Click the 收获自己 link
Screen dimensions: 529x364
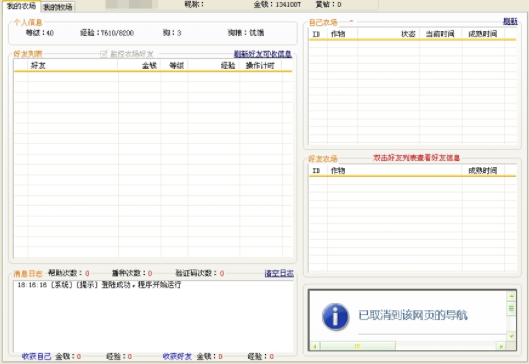(36, 356)
